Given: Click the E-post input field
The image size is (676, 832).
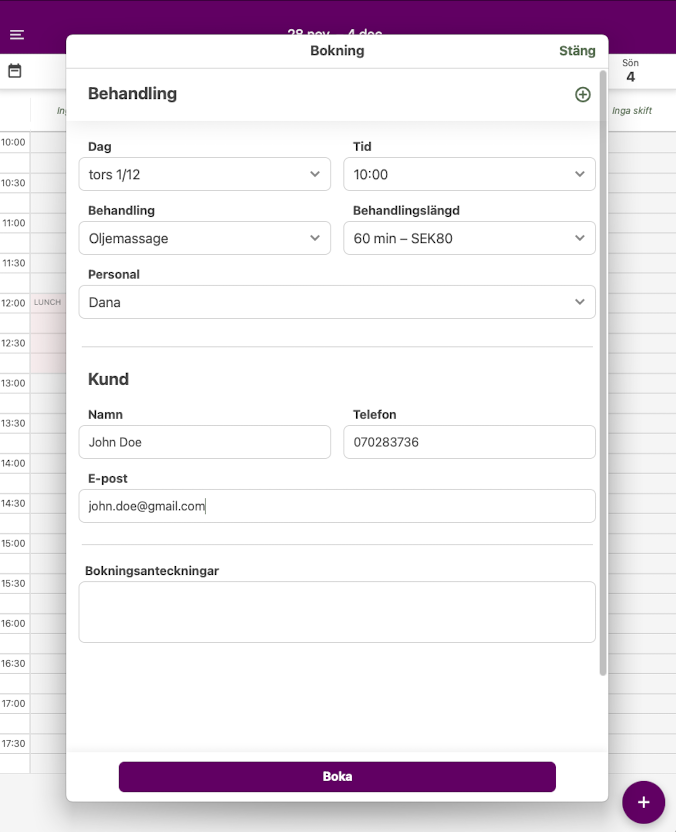Looking at the screenshot, I should click(337, 506).
